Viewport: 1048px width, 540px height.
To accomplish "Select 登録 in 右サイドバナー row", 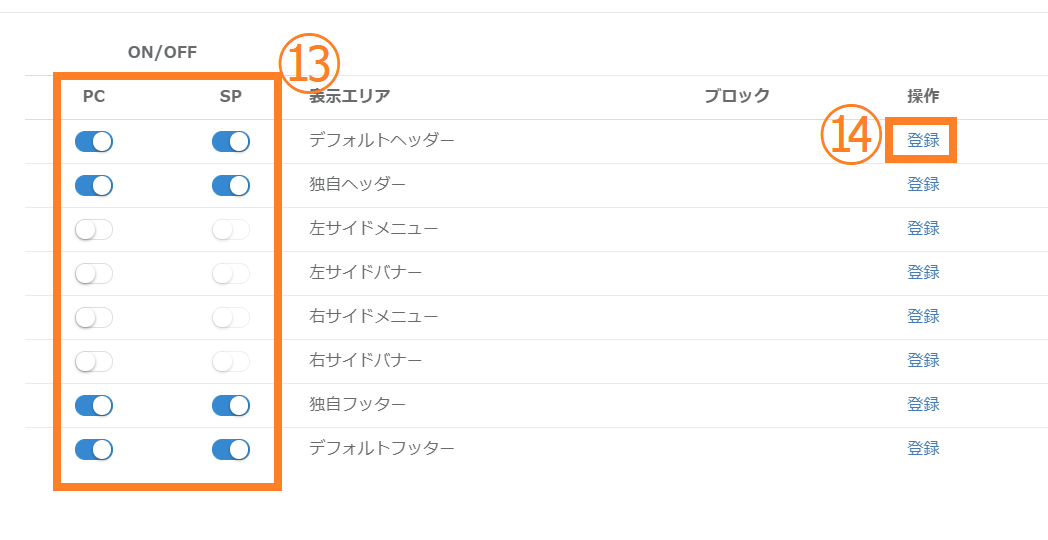I will click(923, 361).
